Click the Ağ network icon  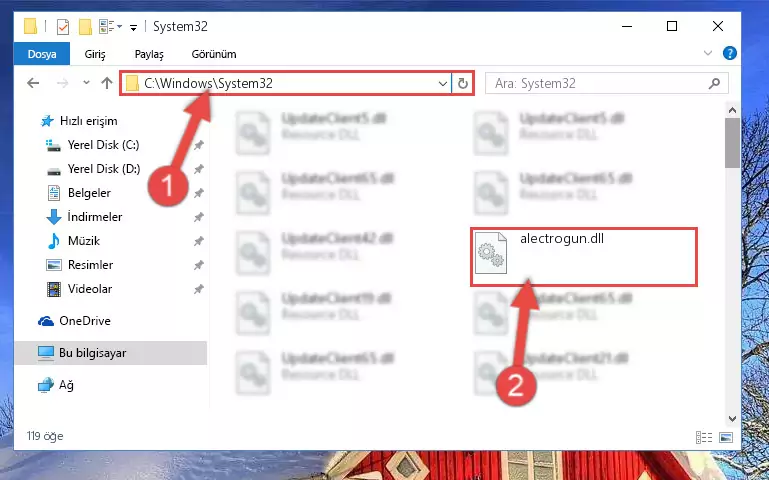tap(46, 385)
